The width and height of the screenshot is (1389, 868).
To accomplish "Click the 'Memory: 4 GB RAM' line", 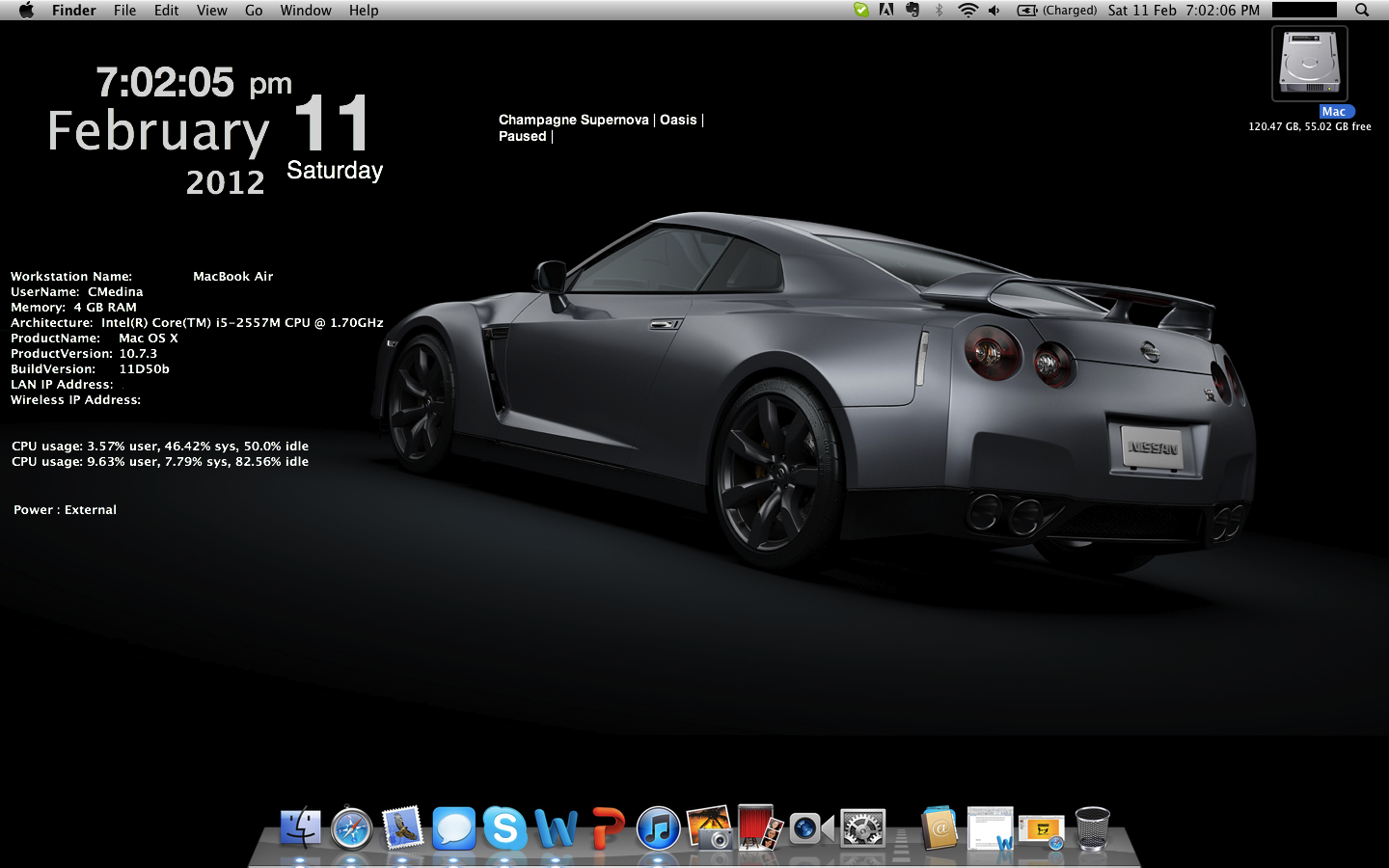I will pos(74,307).
